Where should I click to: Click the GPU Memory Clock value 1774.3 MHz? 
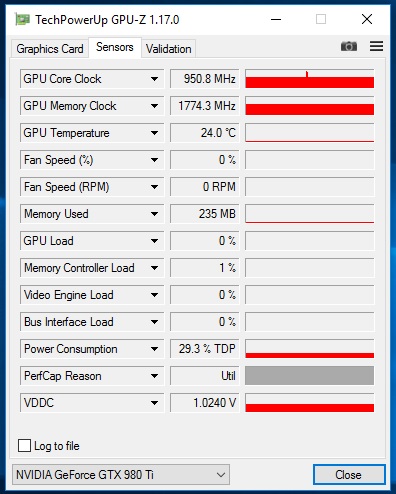tap(205, 106)
